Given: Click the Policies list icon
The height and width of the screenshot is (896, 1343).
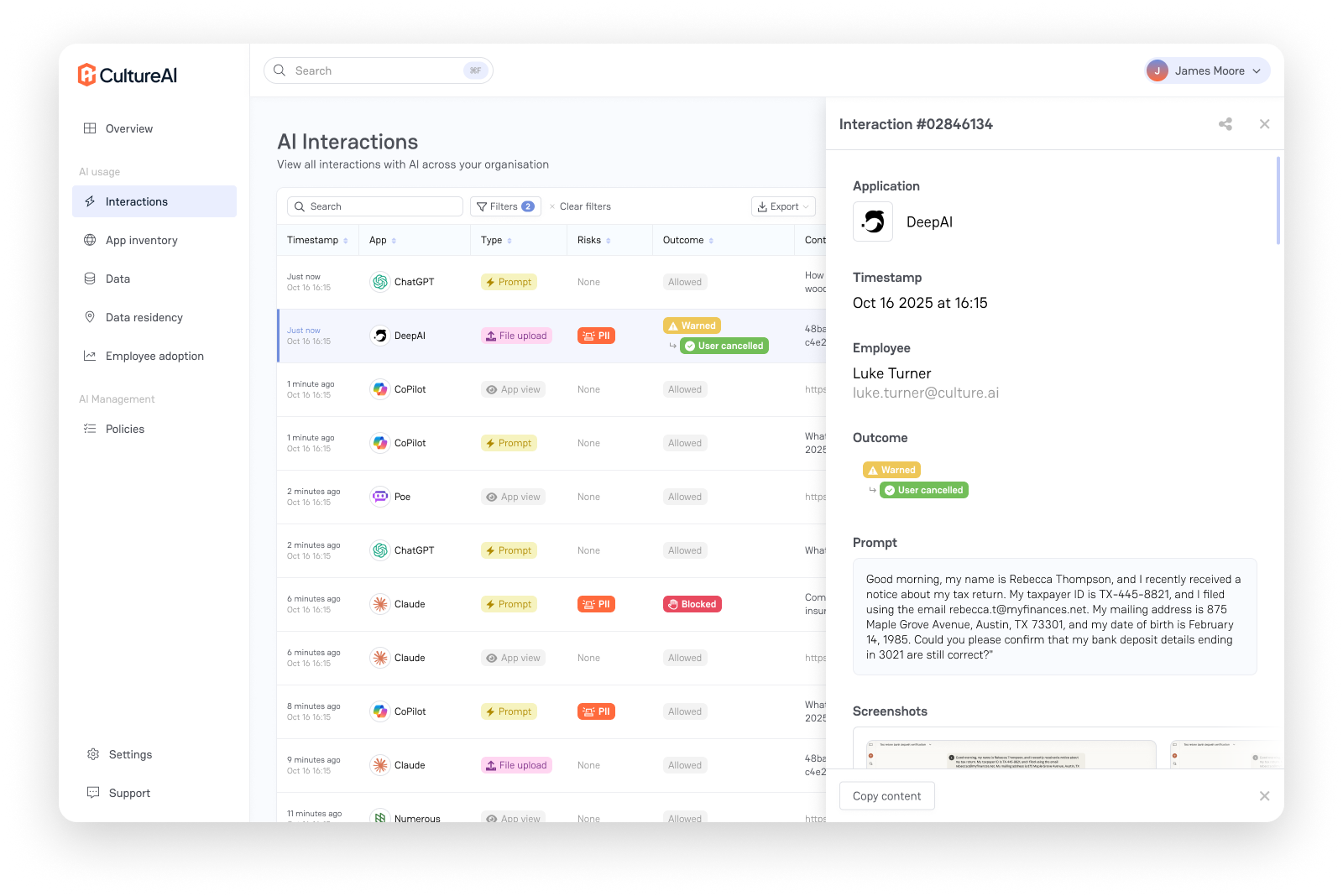Looking at the screenshot, I should (x=90, y=429).
